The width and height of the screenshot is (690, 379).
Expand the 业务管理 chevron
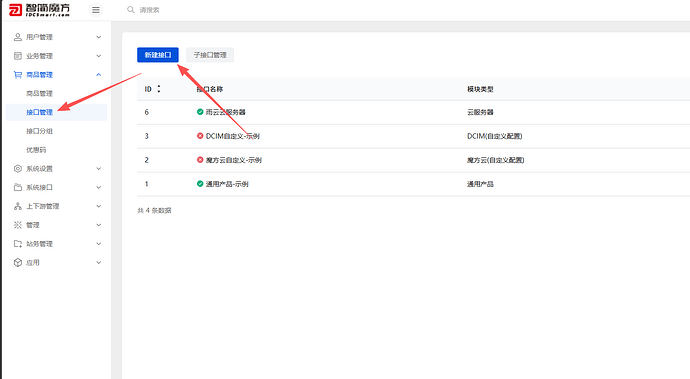click(99, 56)
